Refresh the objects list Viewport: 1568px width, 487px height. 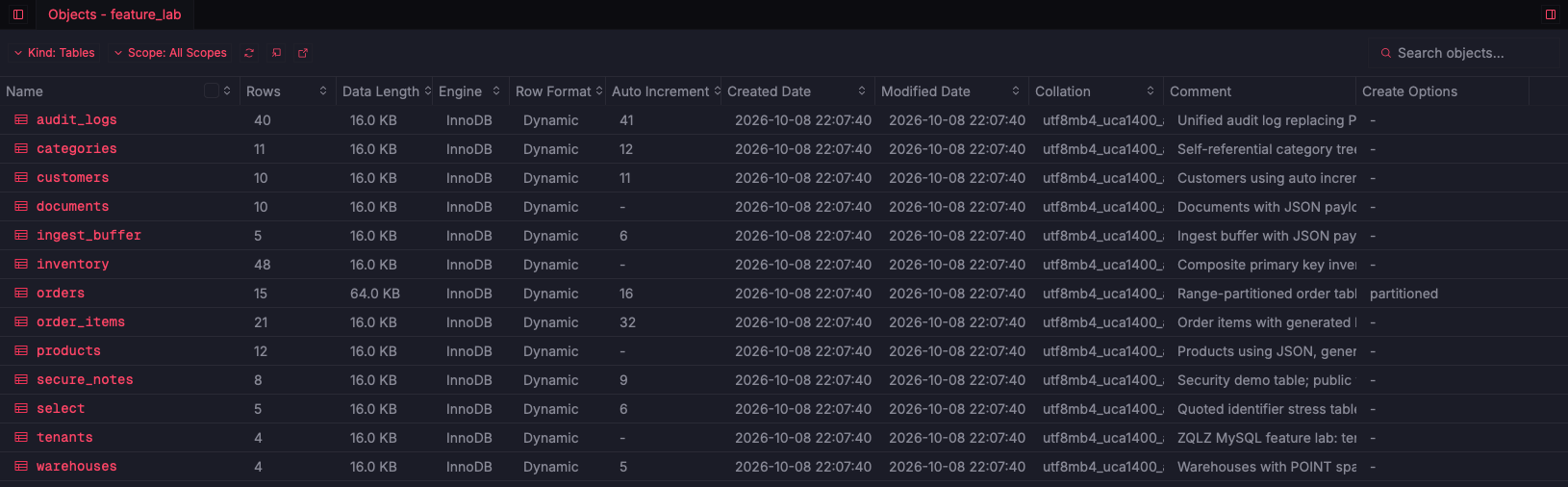click(249, 53)
